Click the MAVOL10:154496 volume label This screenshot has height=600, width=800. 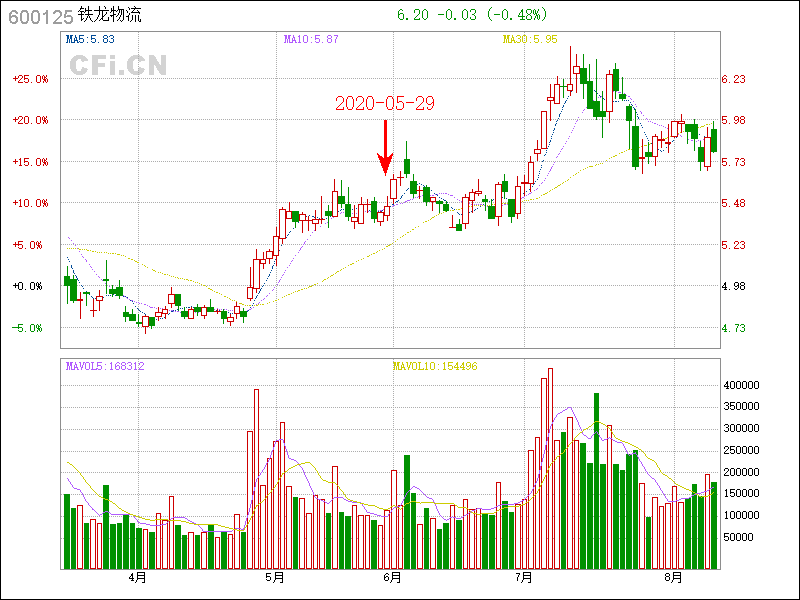coord(435,367)
